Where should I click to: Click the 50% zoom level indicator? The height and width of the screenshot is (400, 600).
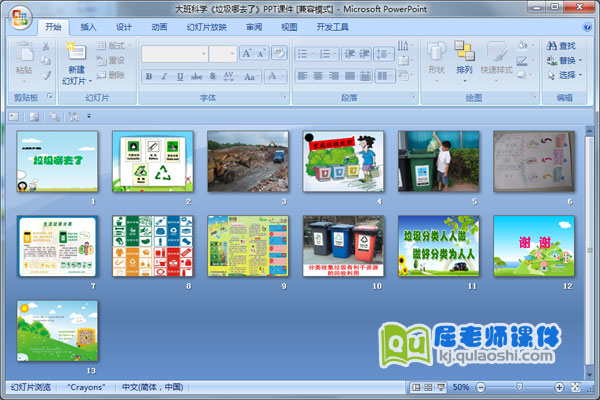[461, 387]
